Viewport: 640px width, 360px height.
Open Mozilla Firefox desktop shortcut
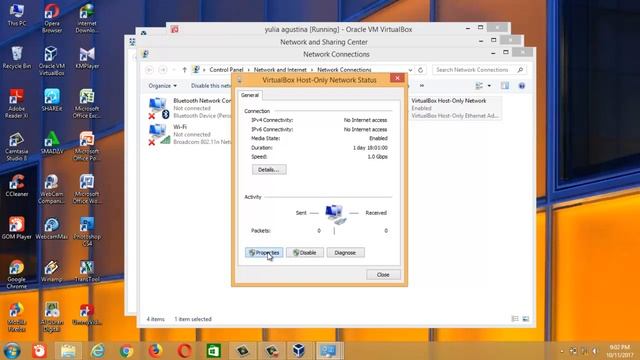pyautogui.click(x=17, y=317)
